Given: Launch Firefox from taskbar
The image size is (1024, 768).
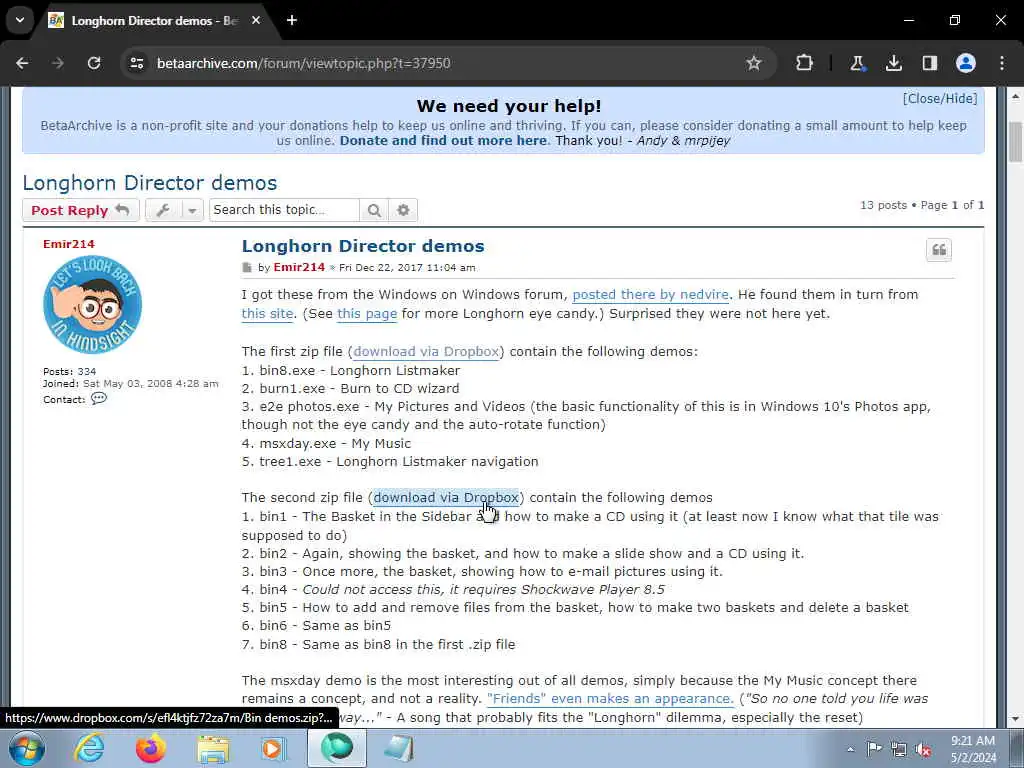Looking at the screenshot, I should pos(151,748).
